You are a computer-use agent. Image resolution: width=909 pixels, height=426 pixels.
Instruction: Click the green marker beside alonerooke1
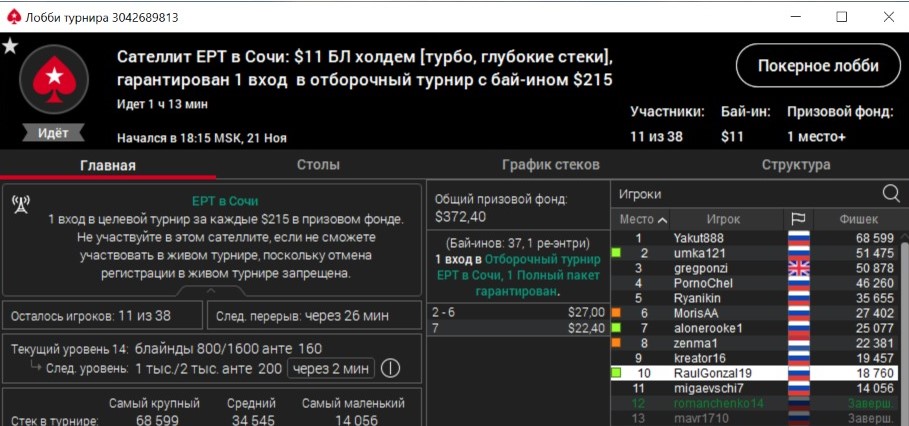[616, 328]
